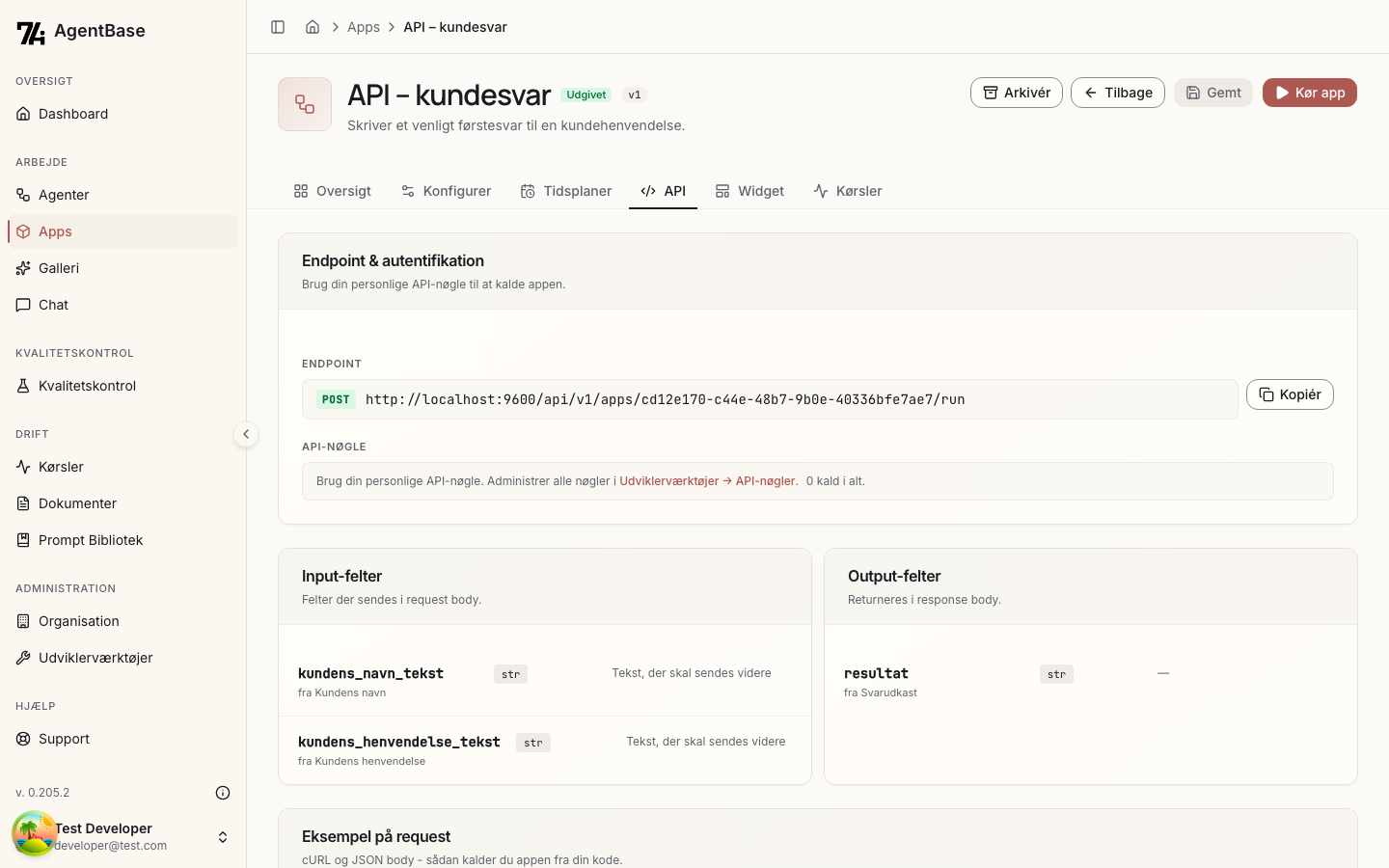
Task: Copy the endpoint with Kopiér
Action: click(x=1290, y=394)
